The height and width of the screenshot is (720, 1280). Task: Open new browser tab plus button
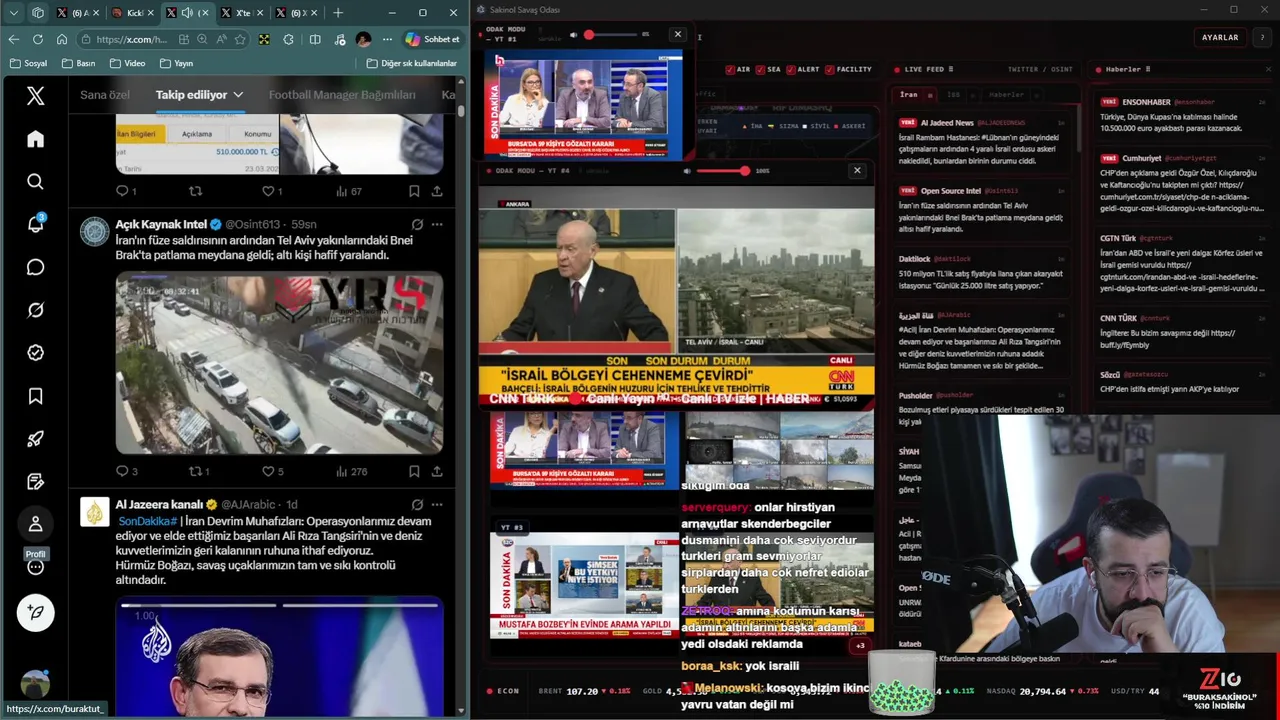click(337, 13)
